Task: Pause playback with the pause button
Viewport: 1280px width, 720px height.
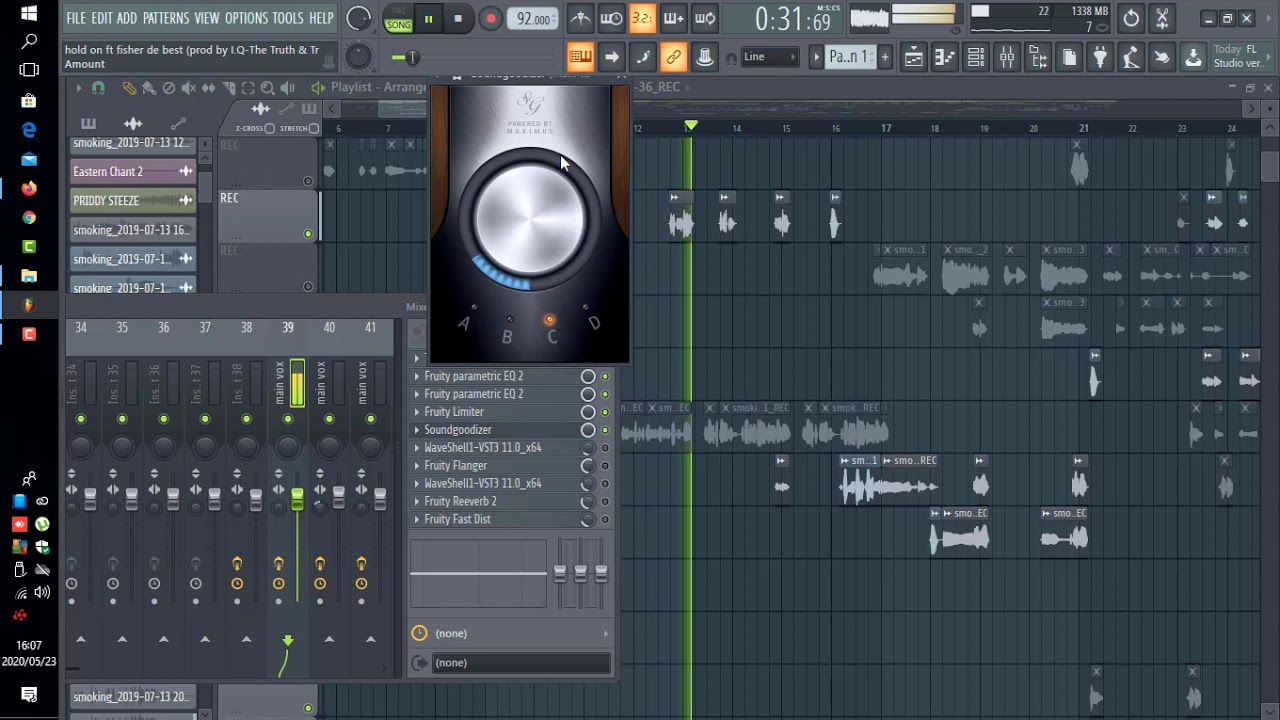Action: point(428,18)
